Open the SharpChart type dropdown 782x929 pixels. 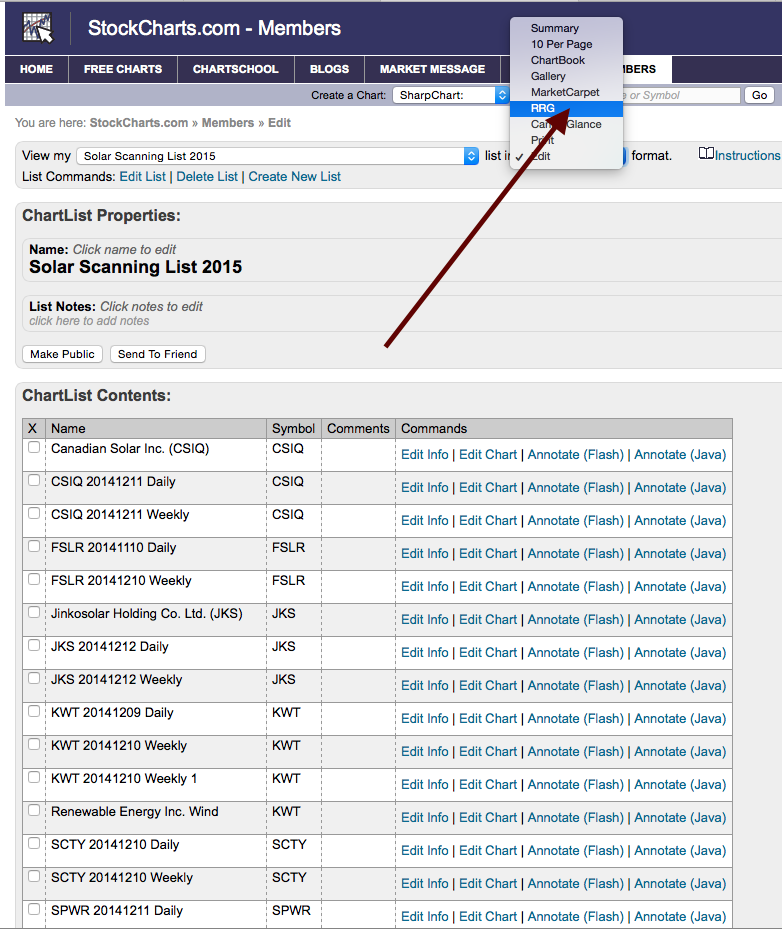451,95
